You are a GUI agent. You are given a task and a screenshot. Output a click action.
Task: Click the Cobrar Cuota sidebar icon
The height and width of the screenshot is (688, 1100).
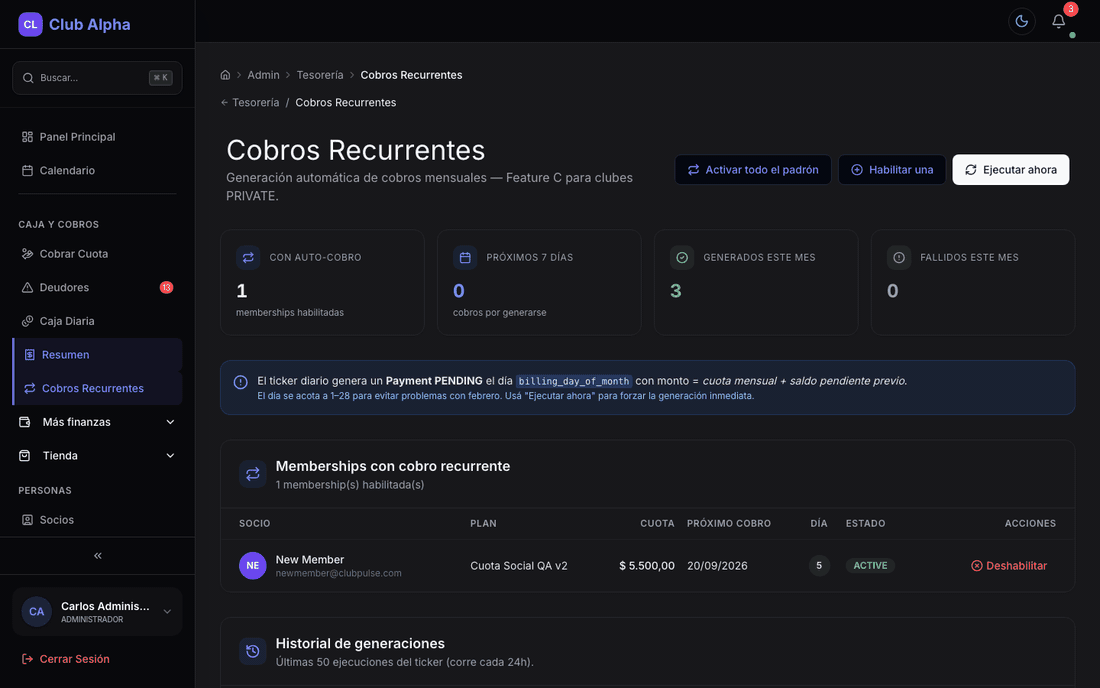click(x=27, y=254)
